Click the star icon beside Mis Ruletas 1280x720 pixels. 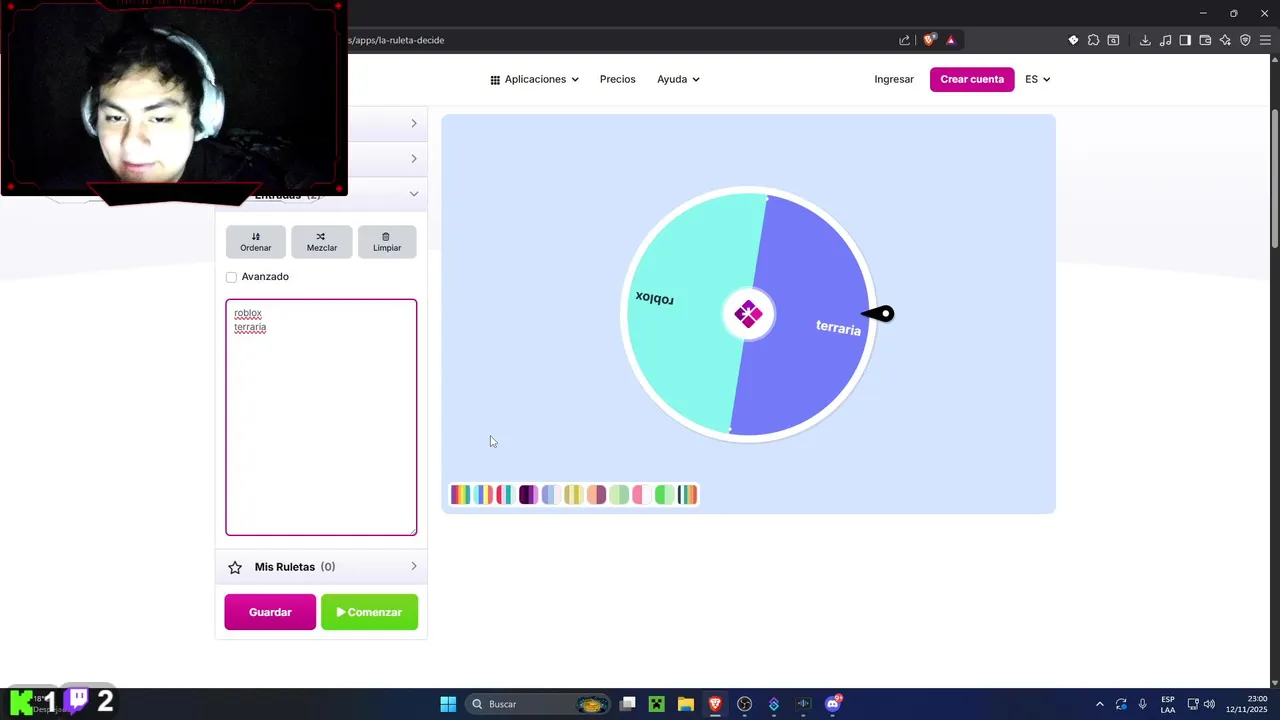click(235, 567)
